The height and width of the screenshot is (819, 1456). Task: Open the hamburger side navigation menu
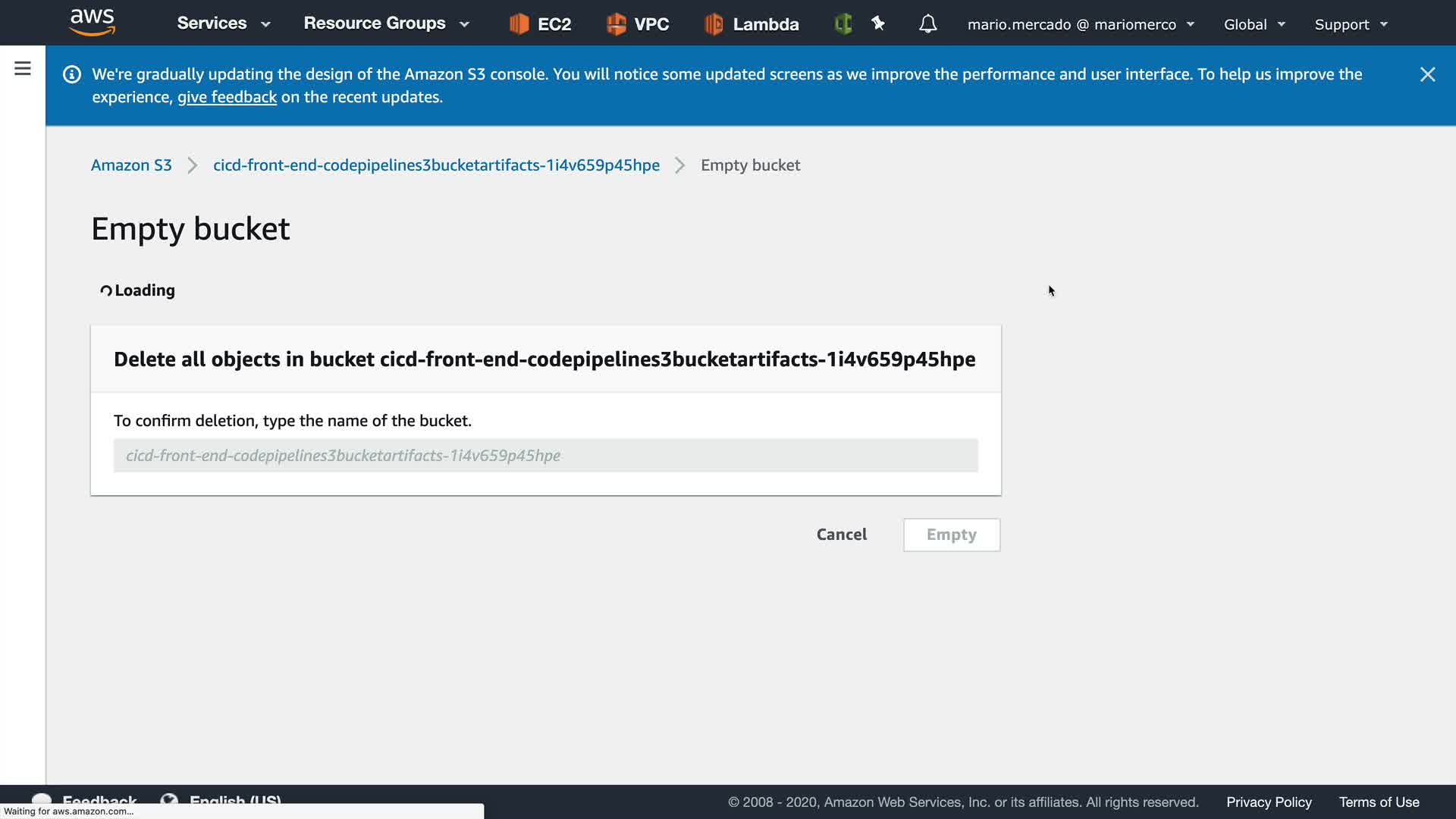pyautogui.click(x=23, y=69)
